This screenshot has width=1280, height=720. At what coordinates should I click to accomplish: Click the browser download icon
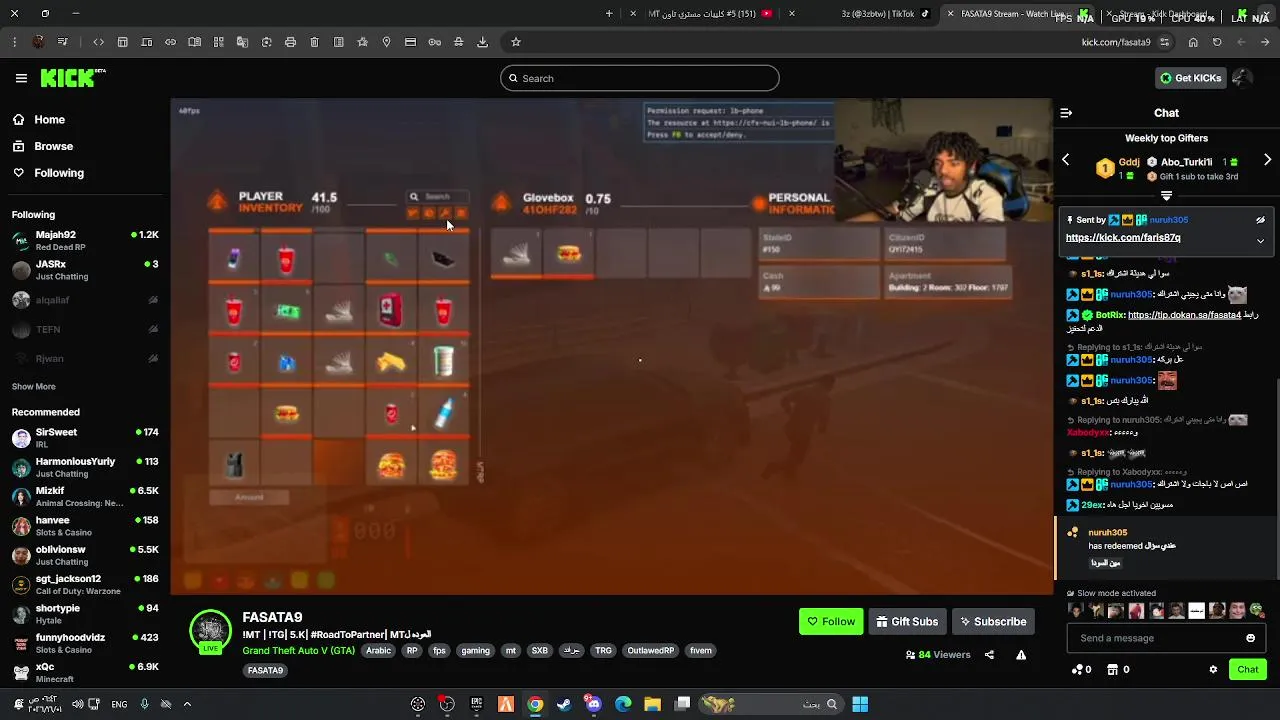(483, 42)
